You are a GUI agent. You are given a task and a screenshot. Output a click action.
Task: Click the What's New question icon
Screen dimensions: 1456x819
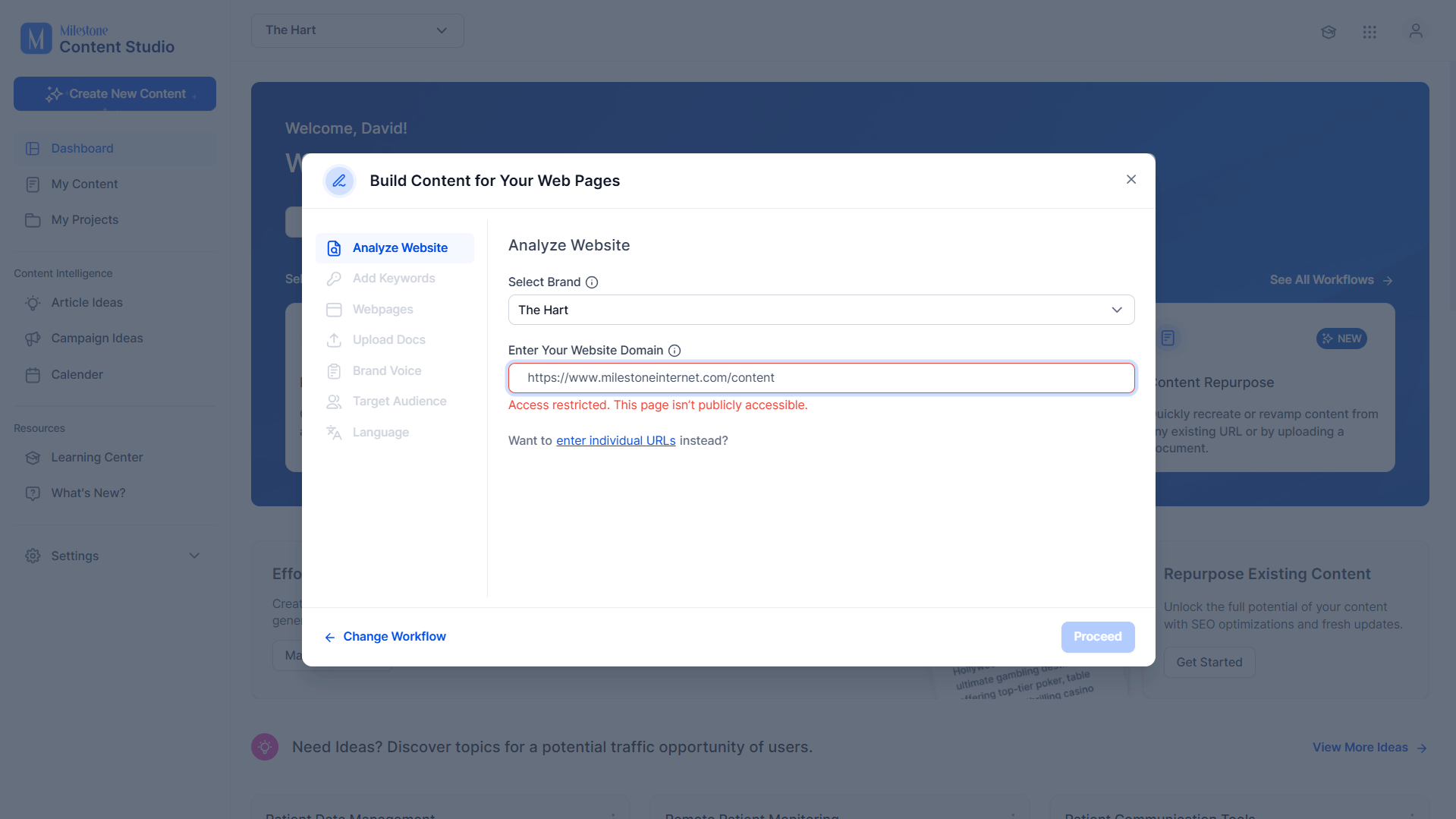33,493
